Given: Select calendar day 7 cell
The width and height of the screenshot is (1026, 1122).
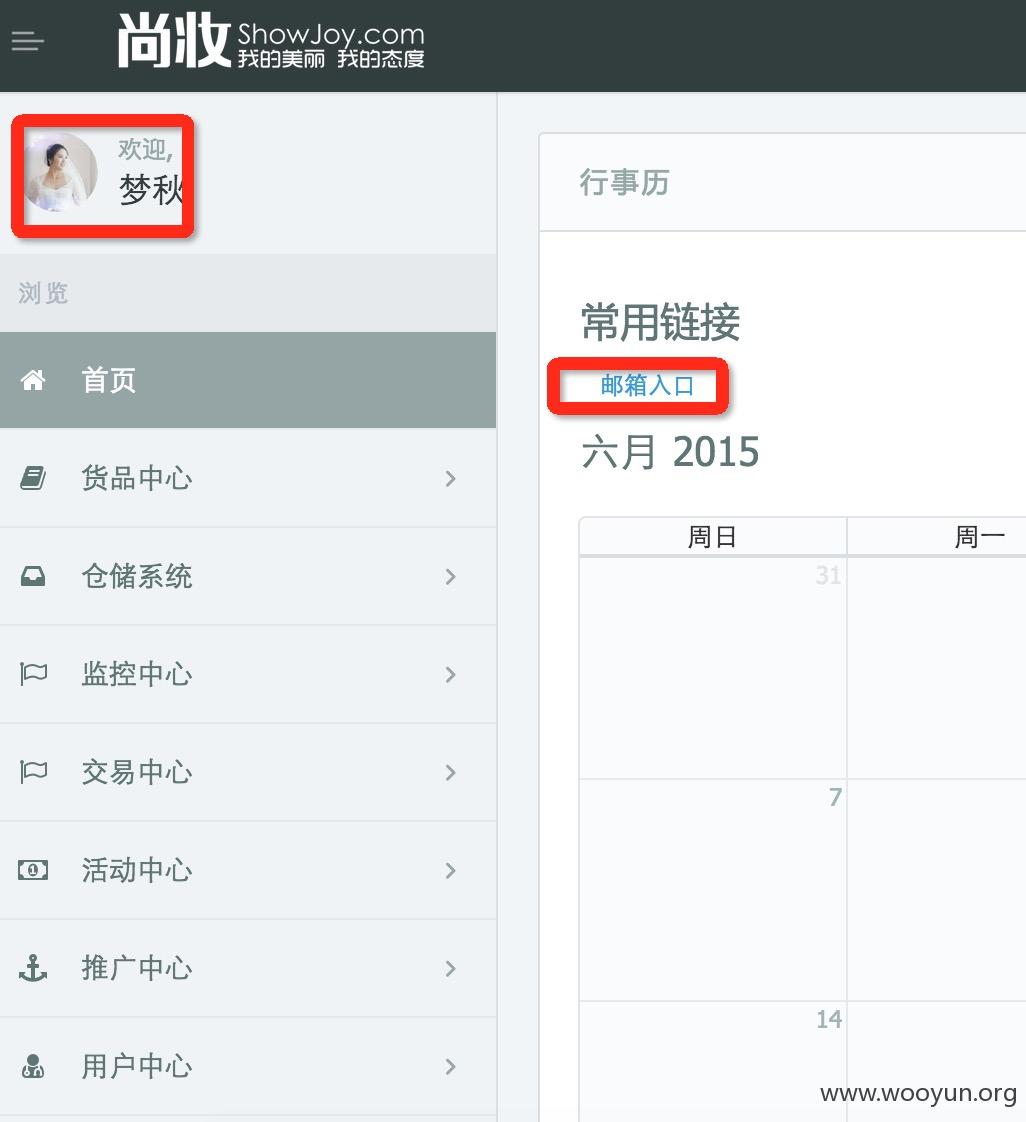Looking at the screenshot, I should [713, 889].
